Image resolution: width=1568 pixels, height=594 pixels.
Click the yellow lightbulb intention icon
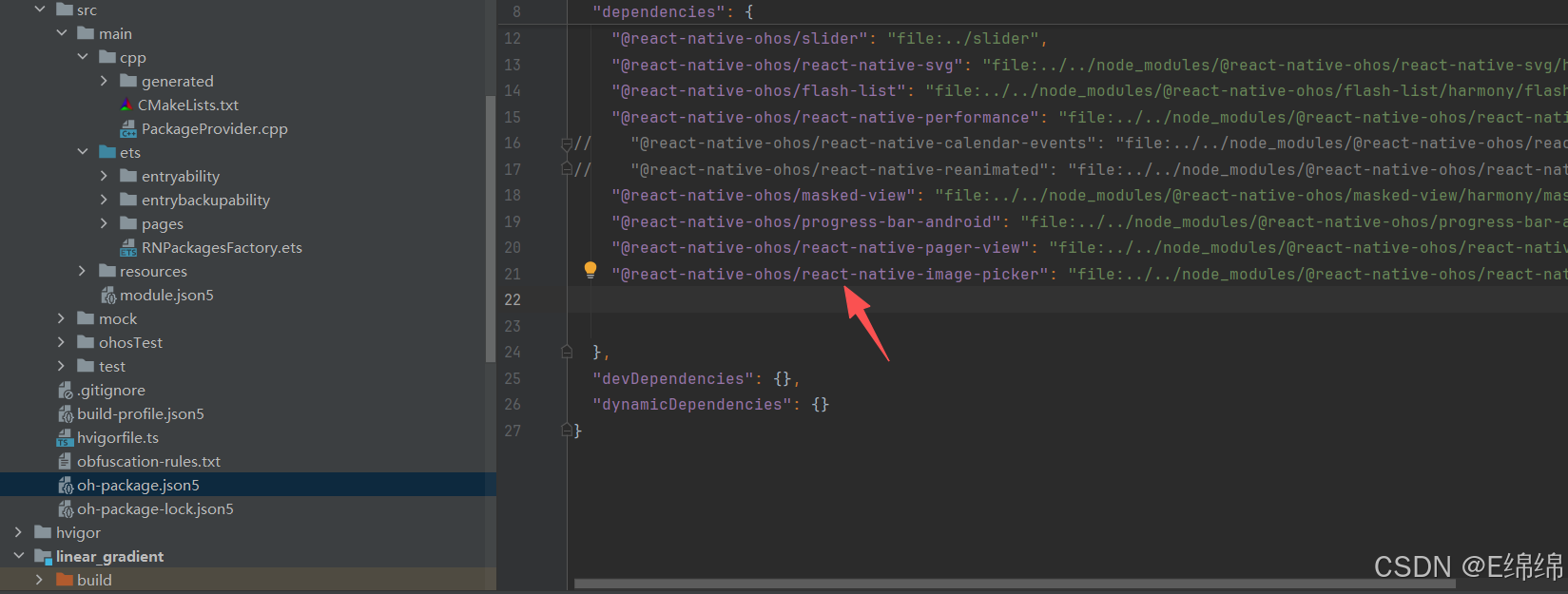coord(590,270)
